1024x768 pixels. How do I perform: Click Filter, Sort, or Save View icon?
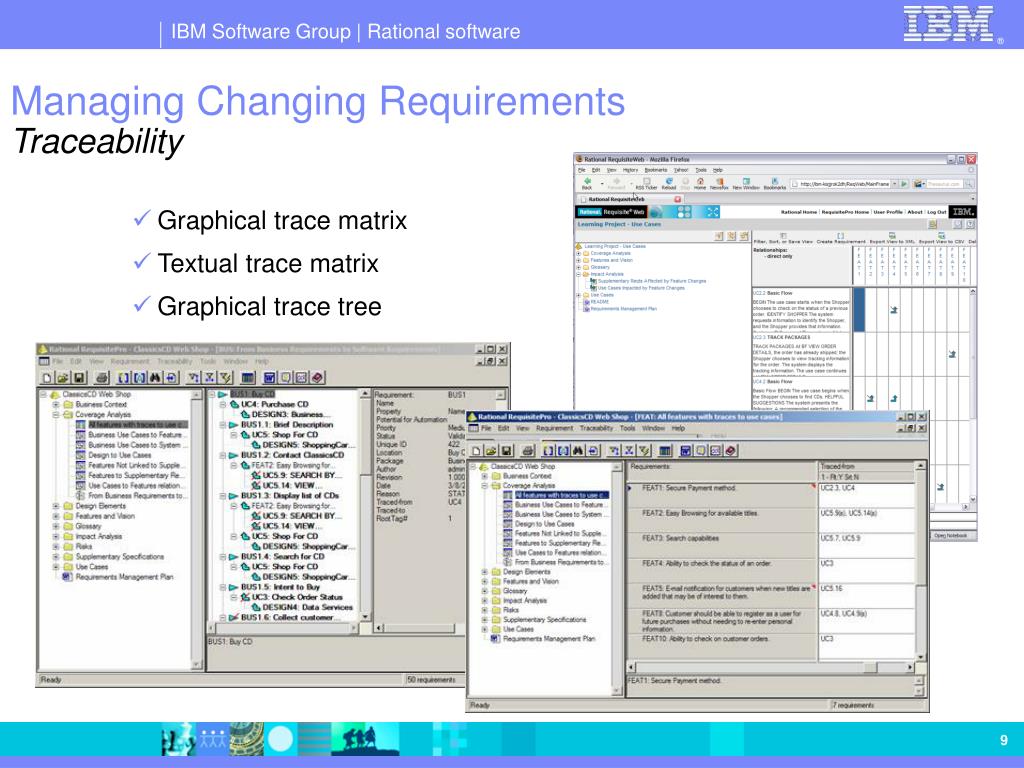(x=783, y=238)
